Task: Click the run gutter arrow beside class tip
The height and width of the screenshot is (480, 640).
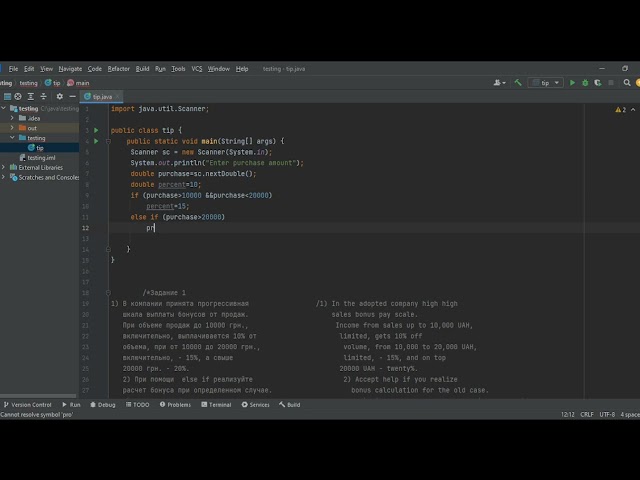Action: (96, 130)
